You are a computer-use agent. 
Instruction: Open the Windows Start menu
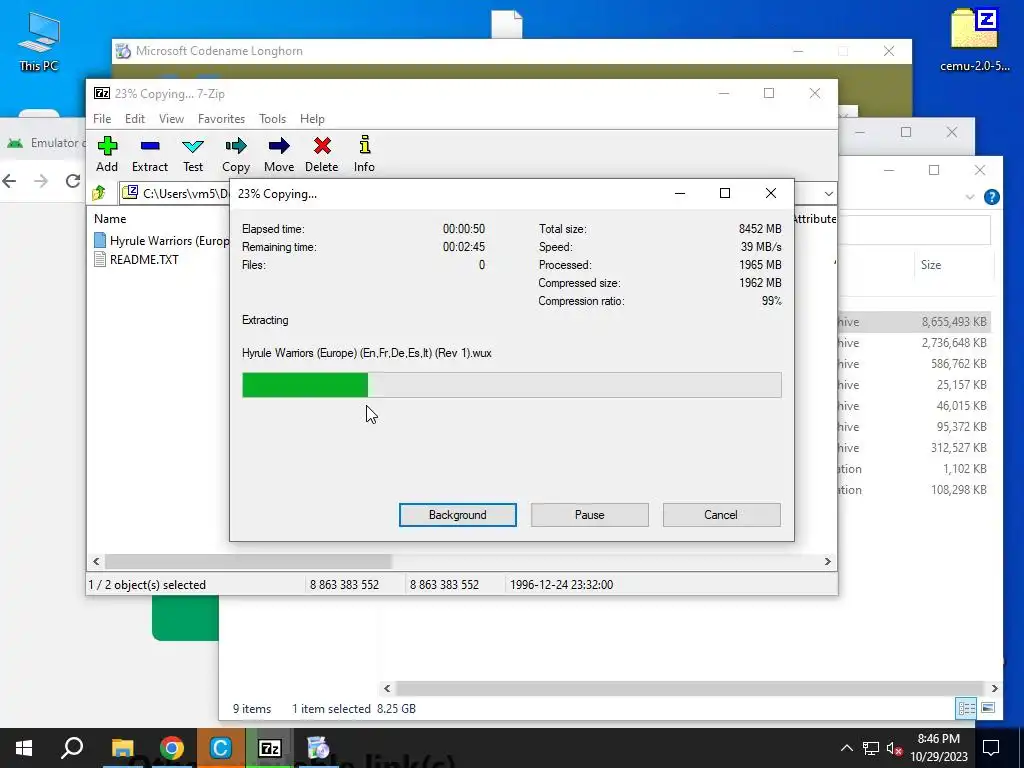pos(24,748)
